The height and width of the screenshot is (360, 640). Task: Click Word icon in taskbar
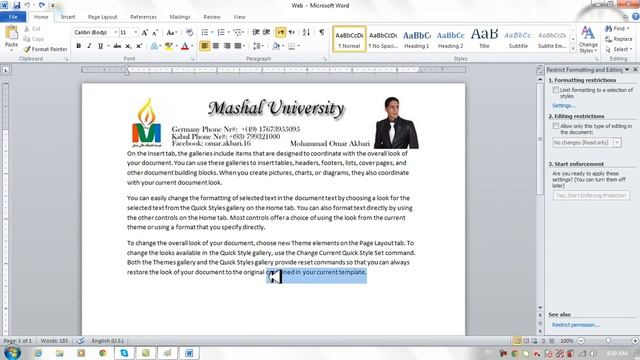point(189,353)
